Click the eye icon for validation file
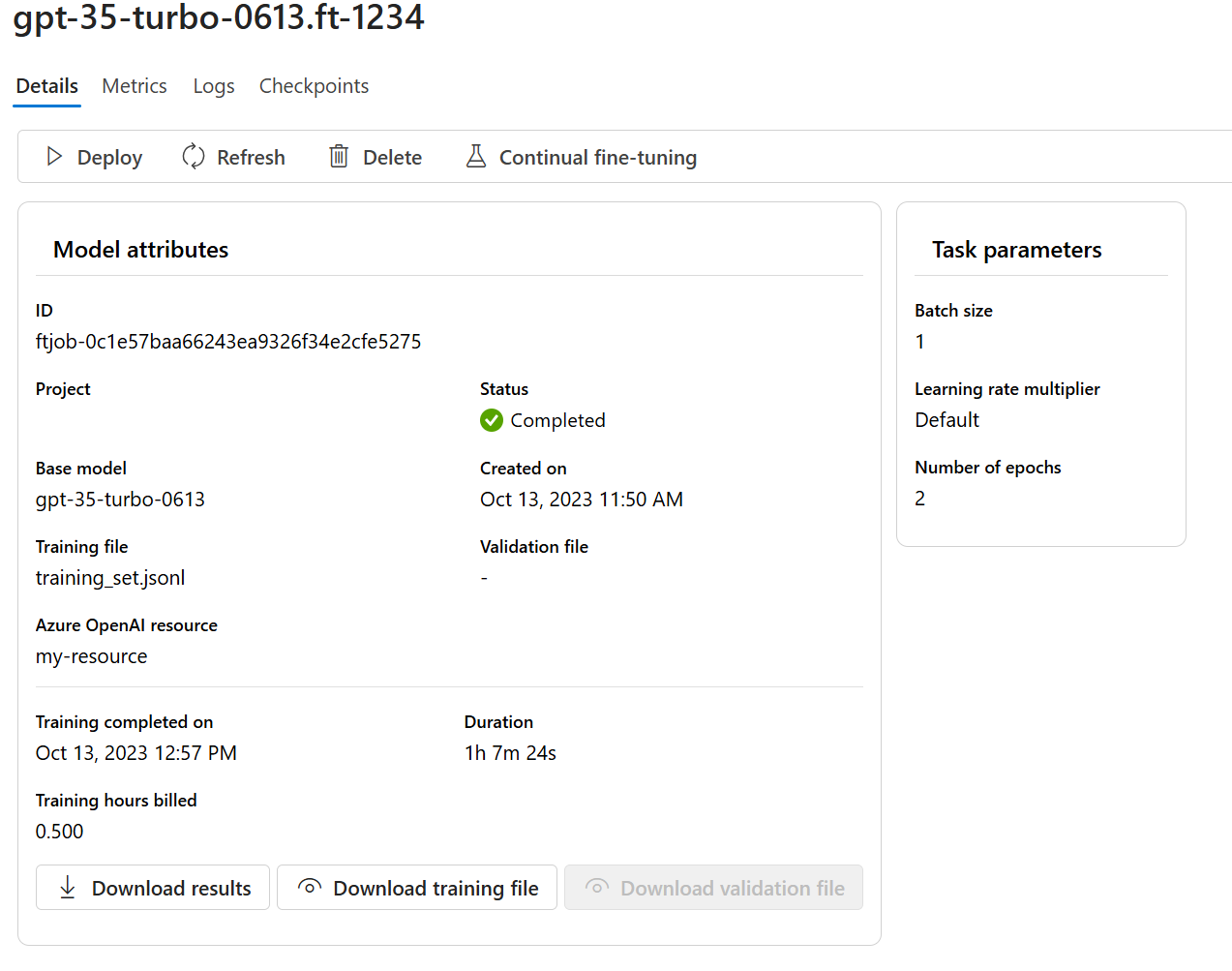Viewport: 1232px width, 971px height. (x=597, y=887)
